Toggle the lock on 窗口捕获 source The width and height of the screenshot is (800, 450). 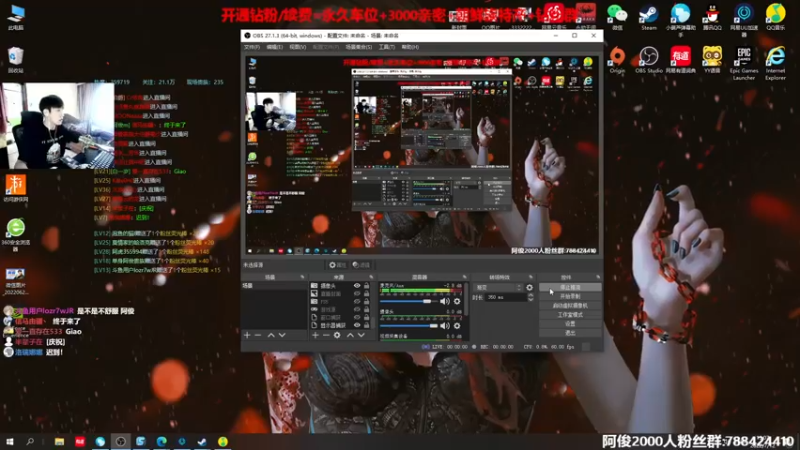click(x=366, y=317)
